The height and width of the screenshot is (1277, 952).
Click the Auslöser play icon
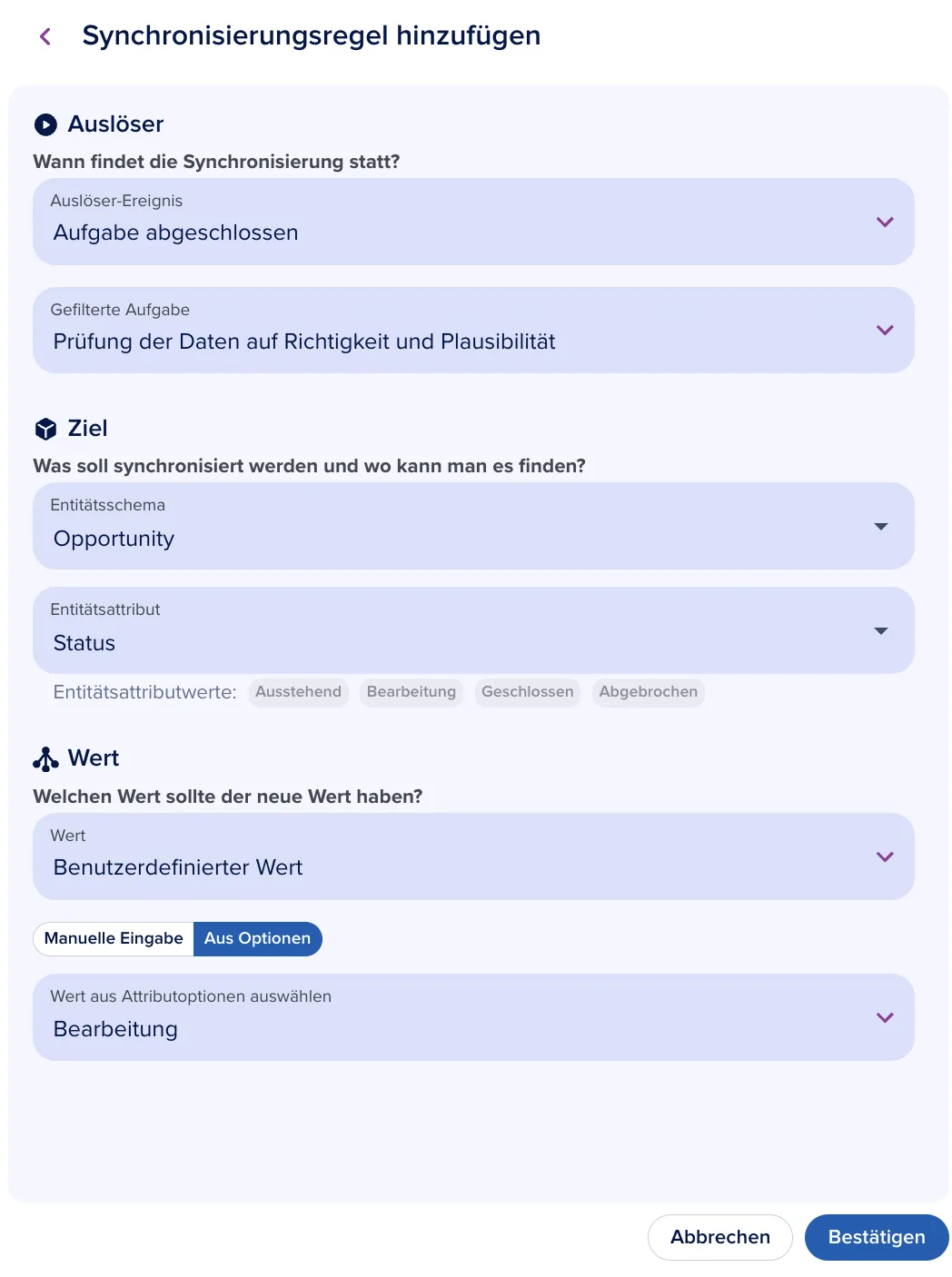point(45,124)
